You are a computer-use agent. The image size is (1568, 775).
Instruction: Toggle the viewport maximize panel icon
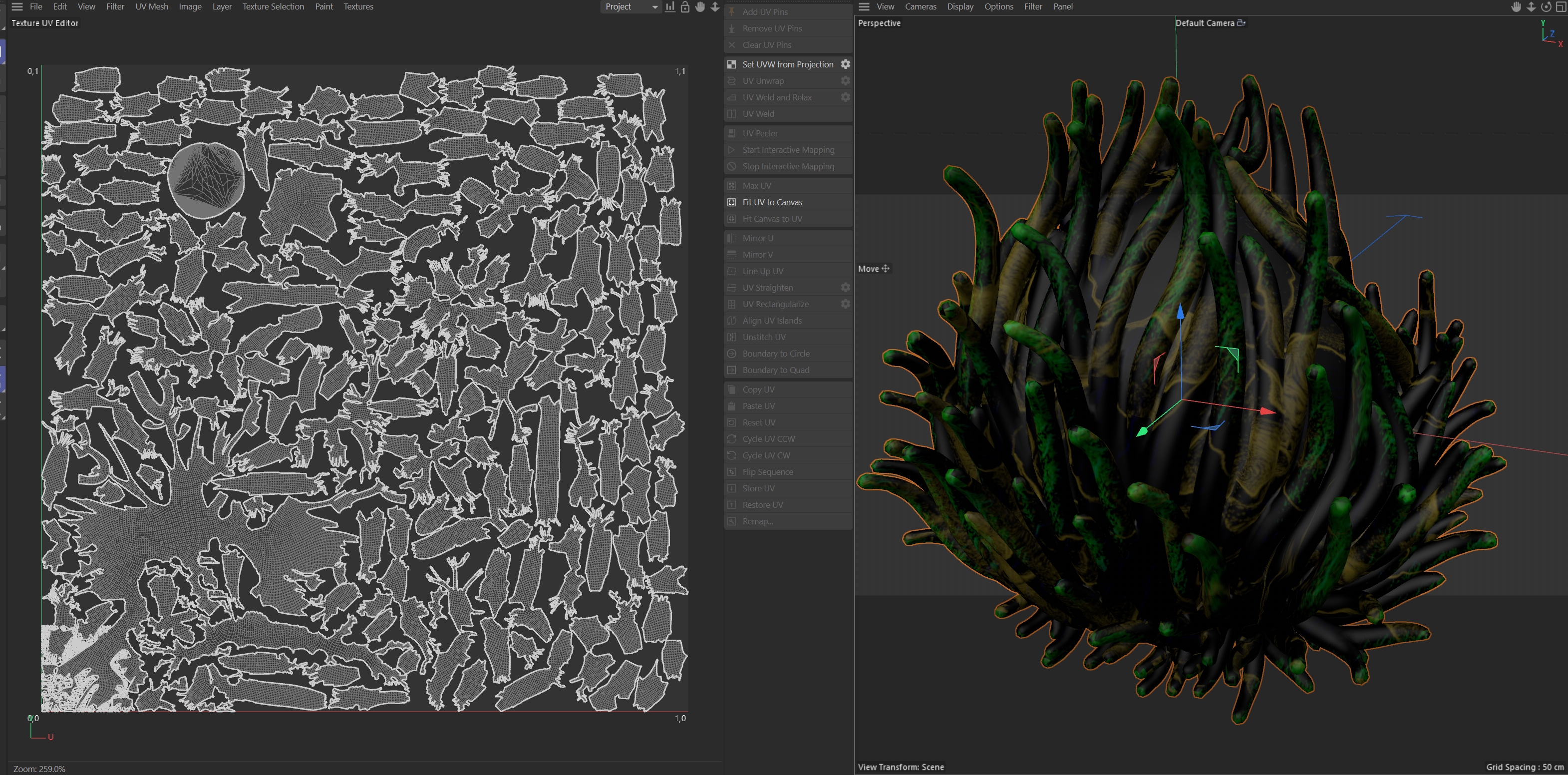pyautogui.click(x=1561, y=6)
